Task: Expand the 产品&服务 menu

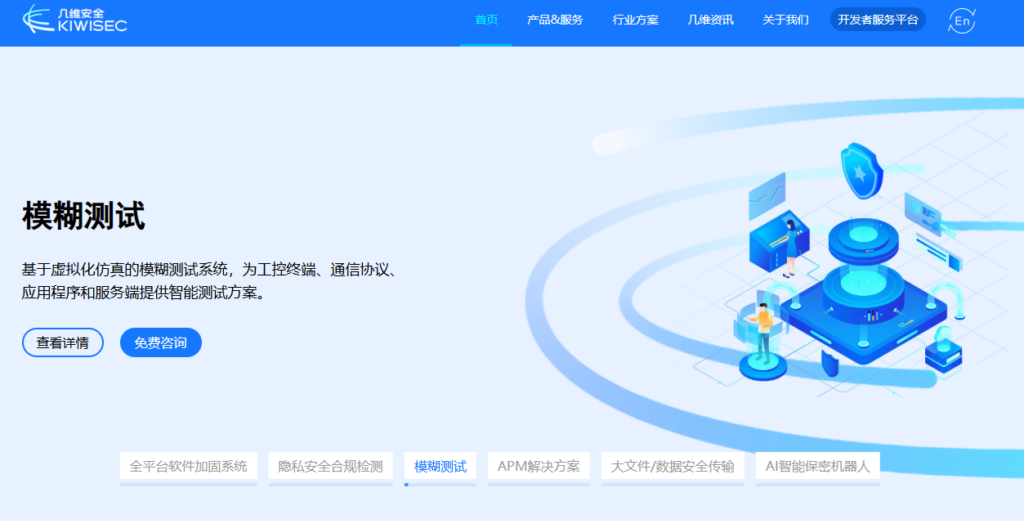Action: point(555,20)
